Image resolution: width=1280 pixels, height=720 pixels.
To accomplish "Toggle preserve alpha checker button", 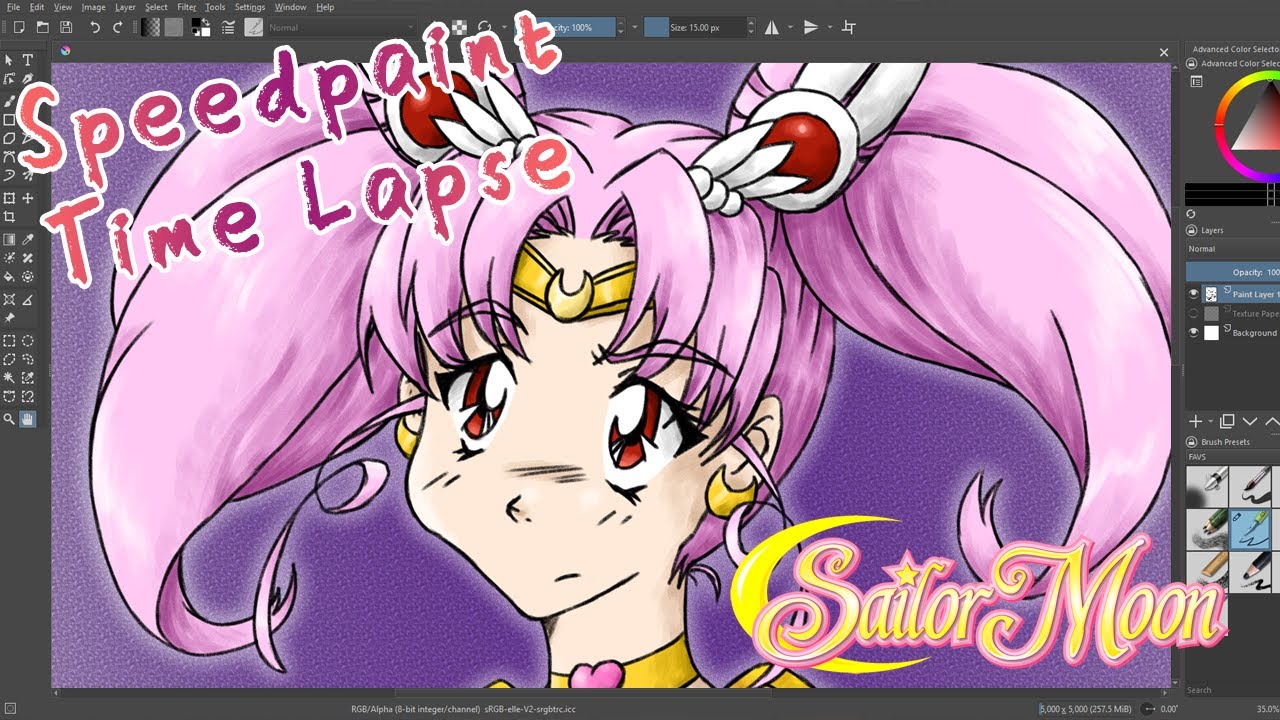I will tap(459, 27).
